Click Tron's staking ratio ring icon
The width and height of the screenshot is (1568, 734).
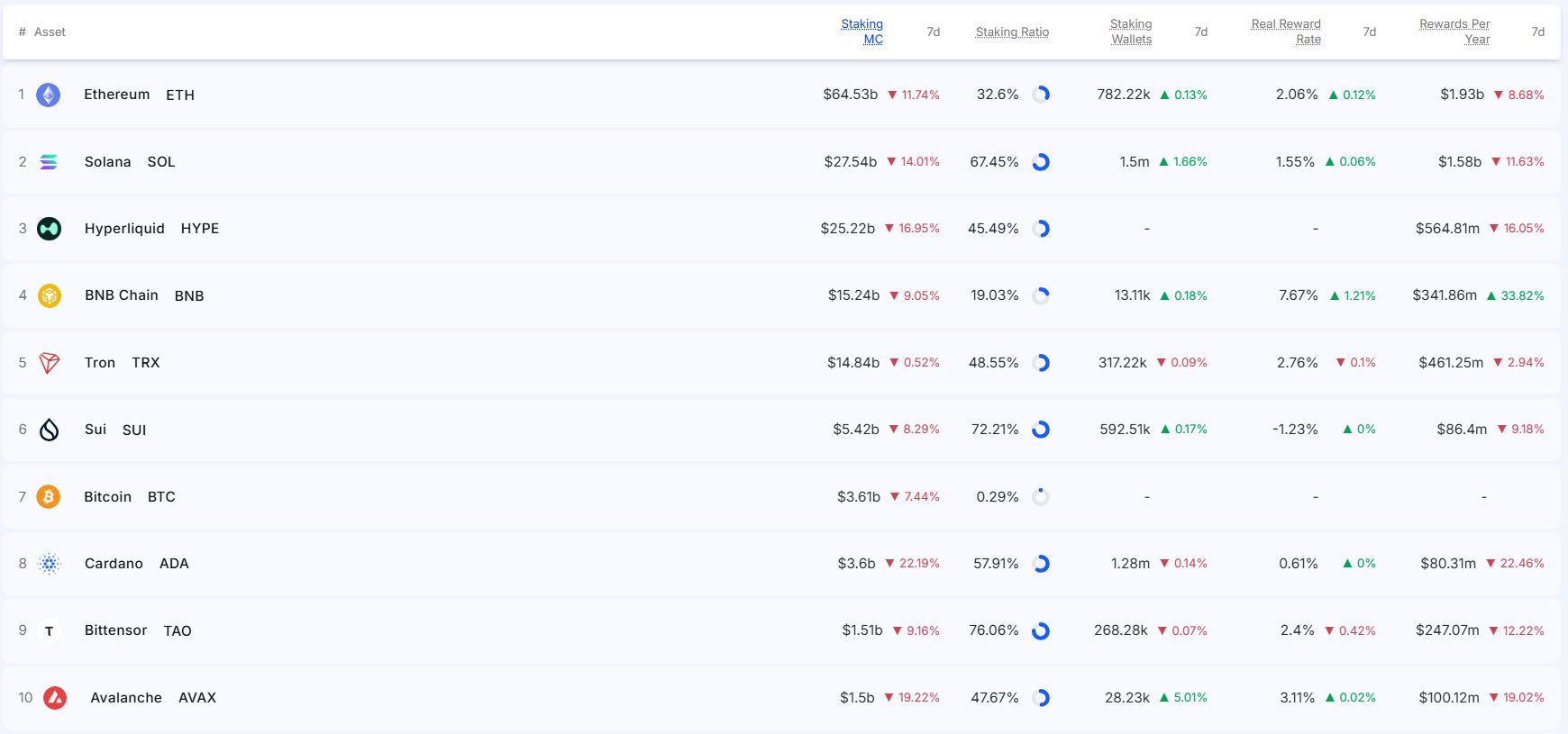(x=1041, y=363)
